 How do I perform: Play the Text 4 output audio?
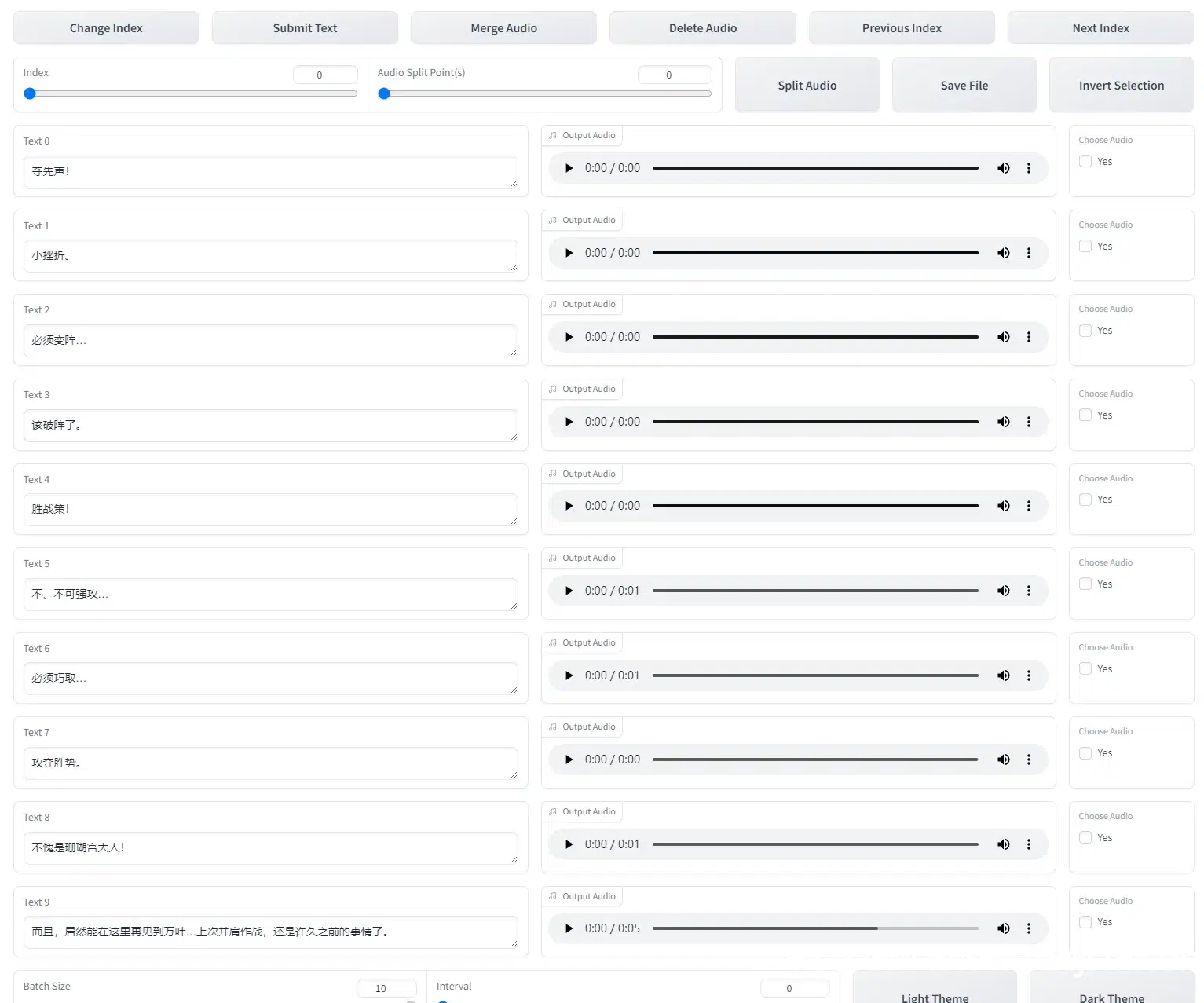[569, 506]
